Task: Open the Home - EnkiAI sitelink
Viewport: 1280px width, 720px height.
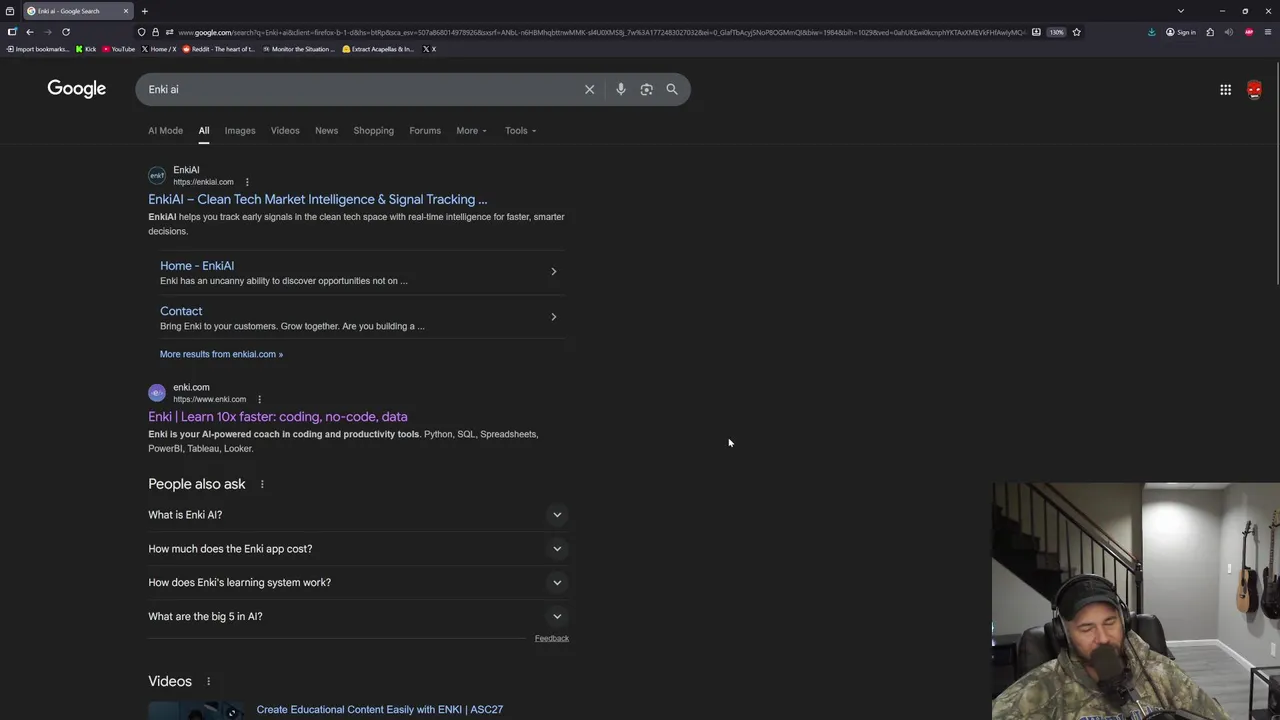Action: (x=197, y=265)
